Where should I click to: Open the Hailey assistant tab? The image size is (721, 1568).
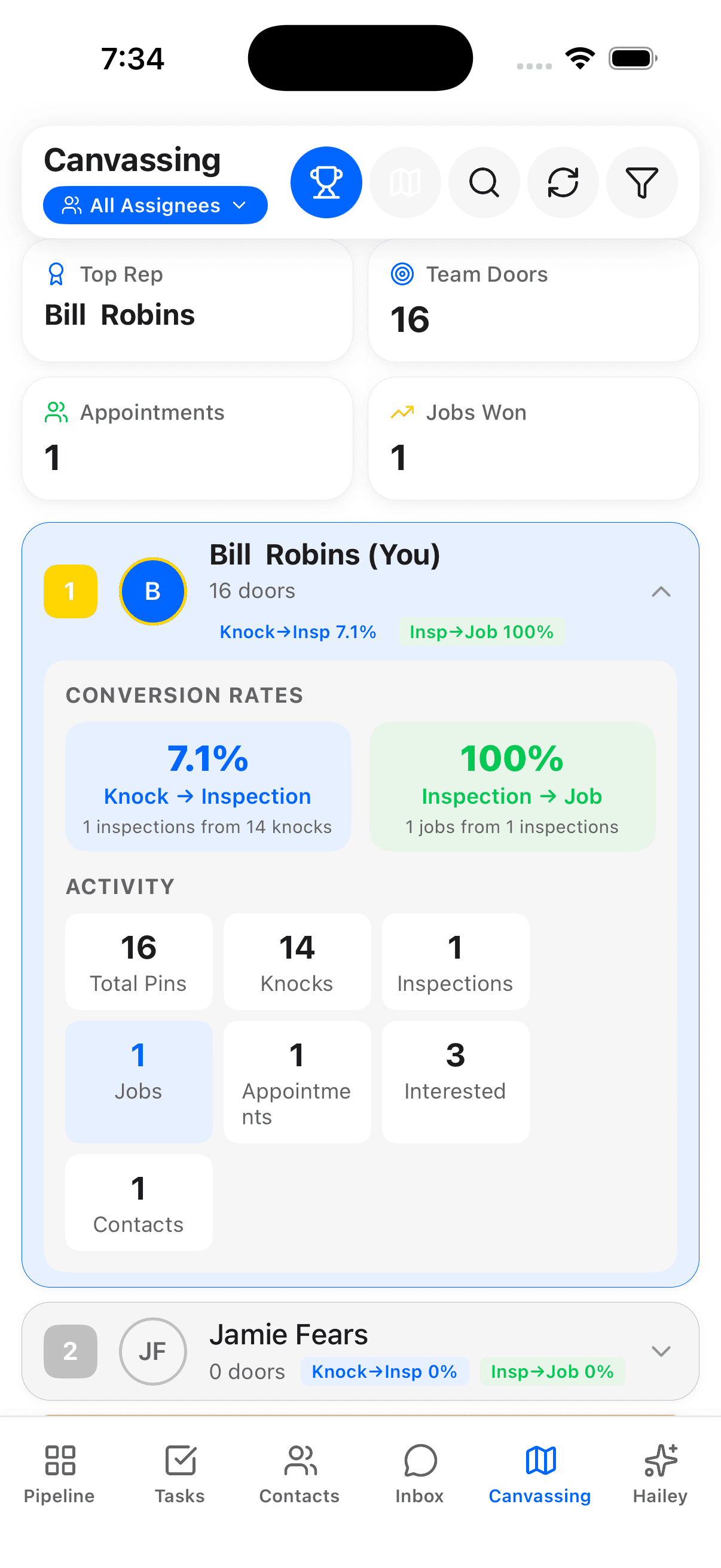(x=660, y=1474)
